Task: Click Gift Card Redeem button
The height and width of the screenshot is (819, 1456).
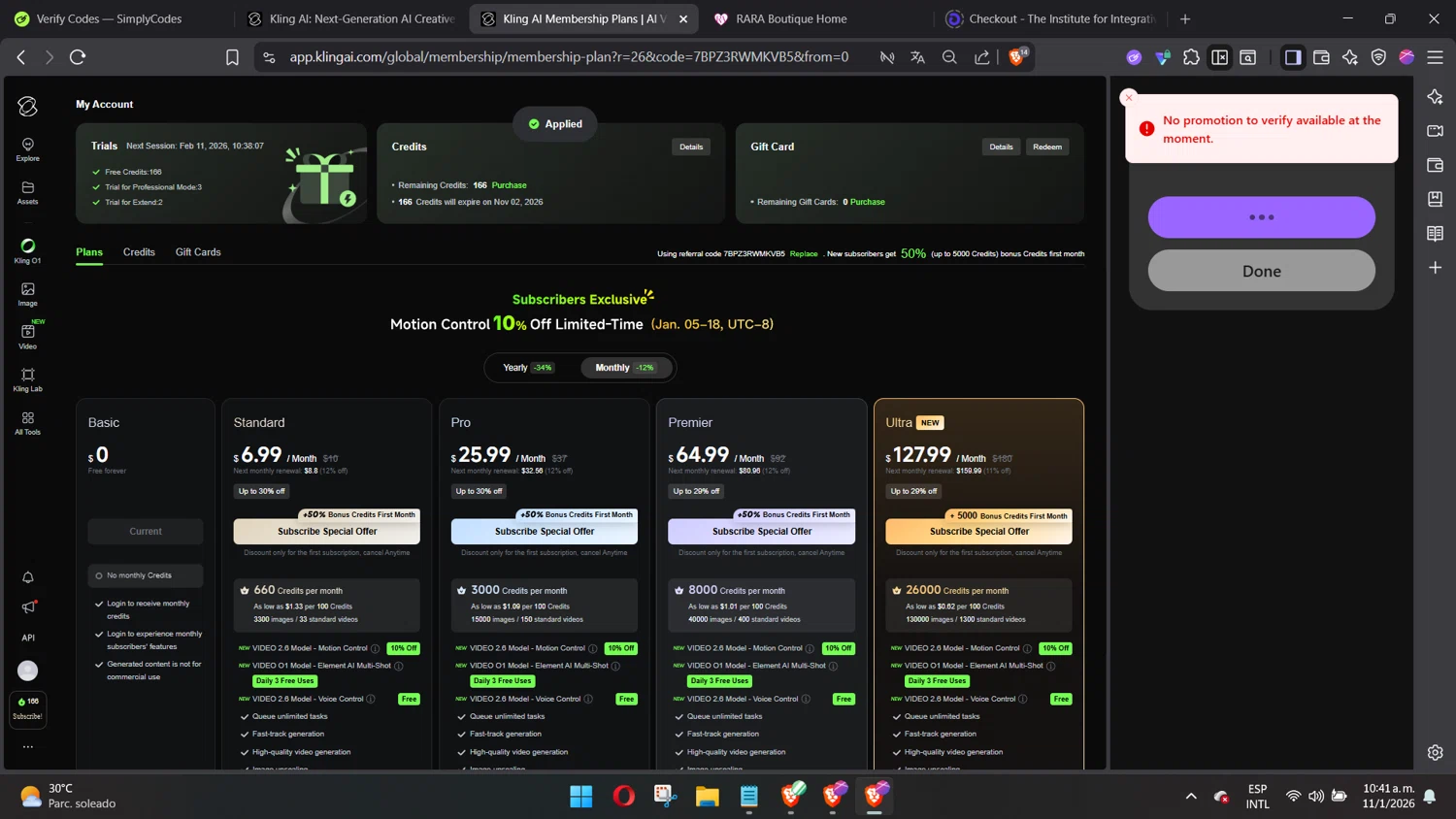Action: click(1047, 147)
